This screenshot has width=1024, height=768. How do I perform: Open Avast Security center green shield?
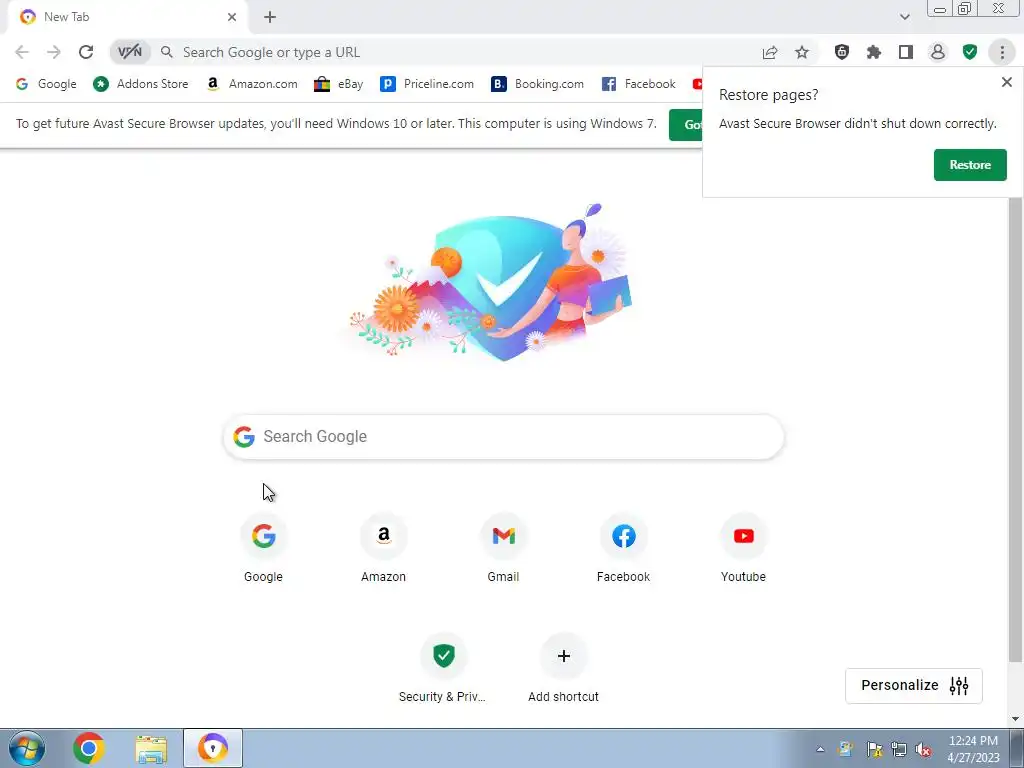970,52
